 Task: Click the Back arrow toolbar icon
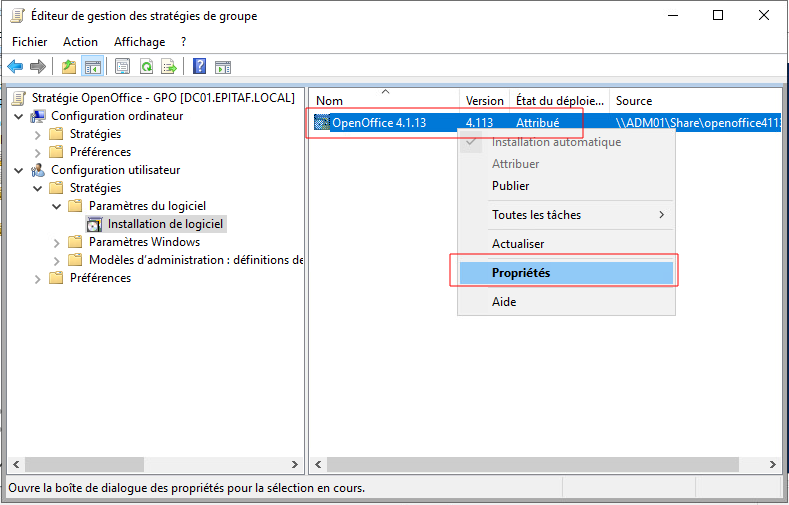click(x=15, y=67)
